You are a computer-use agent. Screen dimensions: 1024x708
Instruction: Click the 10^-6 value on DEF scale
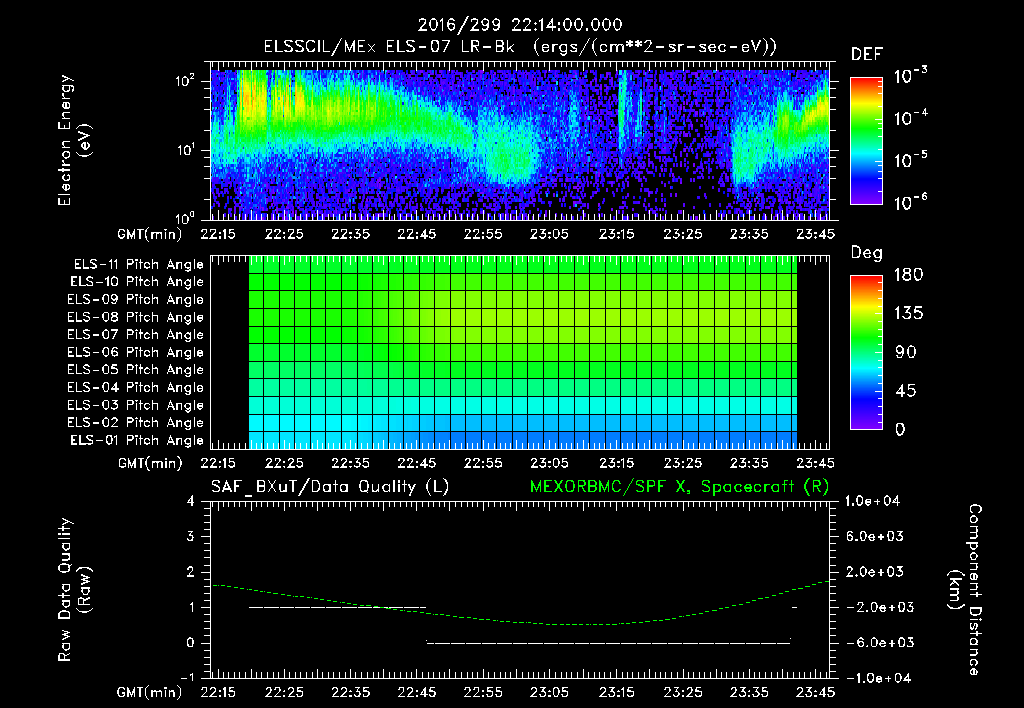(910, 202)
